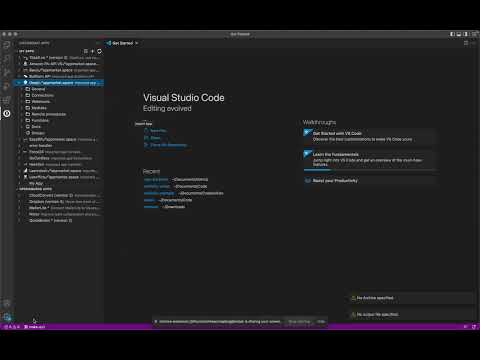The height and width of the screenshot is (360, 480).
Task: Expand the Quickbooks app chevron
Action: pyautogui.click(x=19, y=220)
